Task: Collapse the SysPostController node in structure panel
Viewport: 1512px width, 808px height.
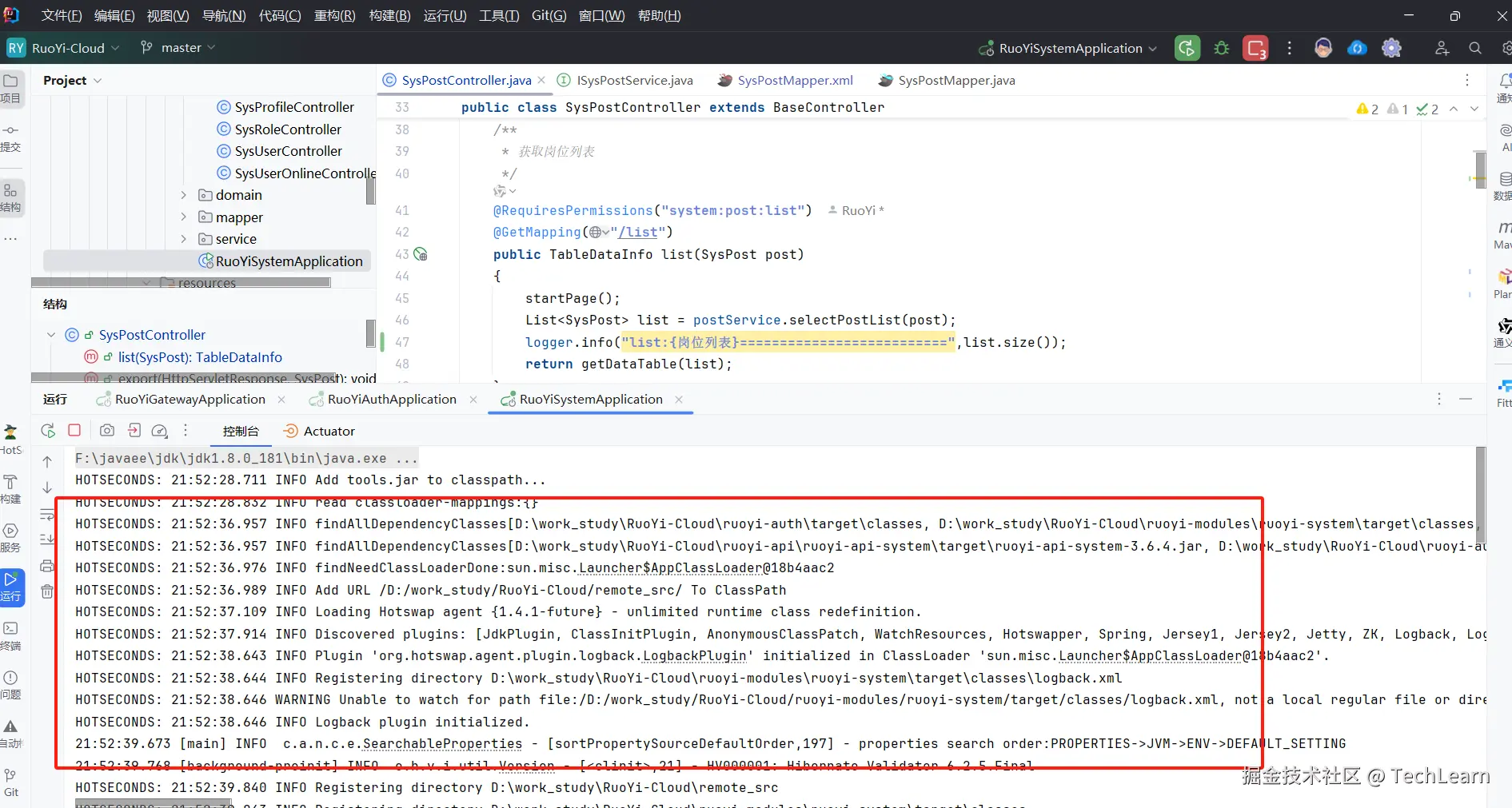Action: pyautogui.click(x=51, y=335)
